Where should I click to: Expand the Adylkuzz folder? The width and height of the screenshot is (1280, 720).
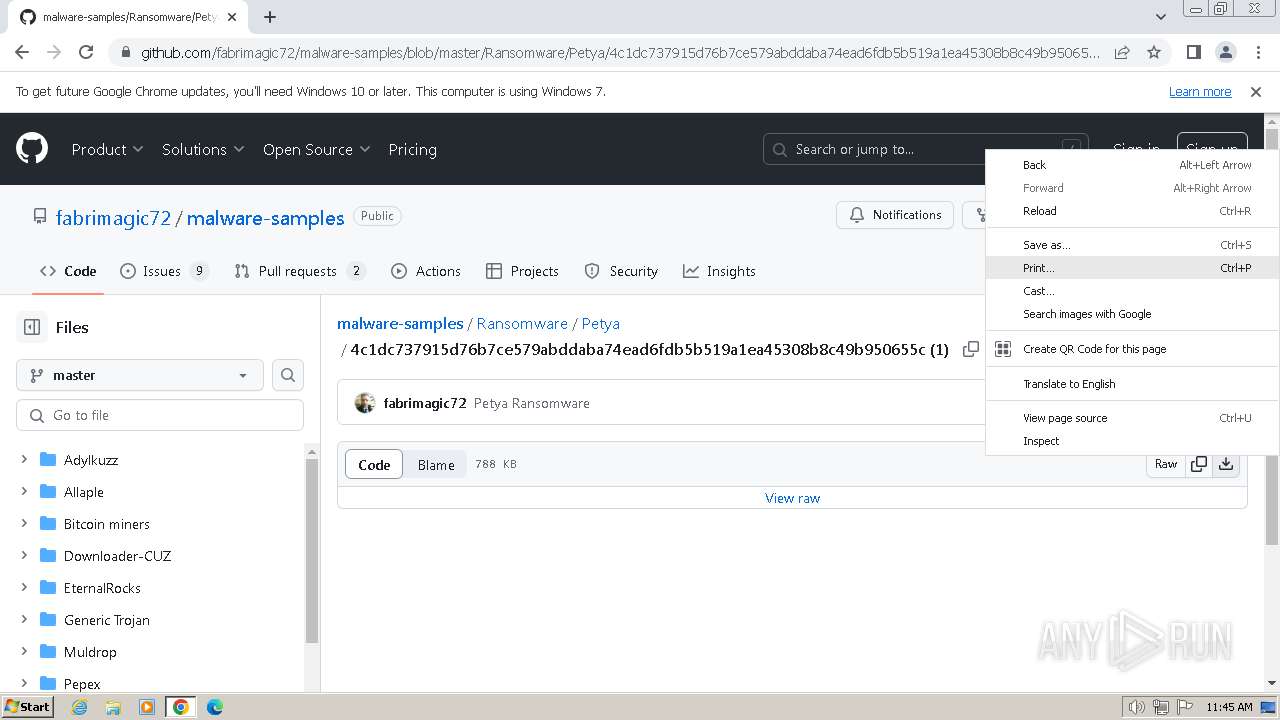point(24,460)
